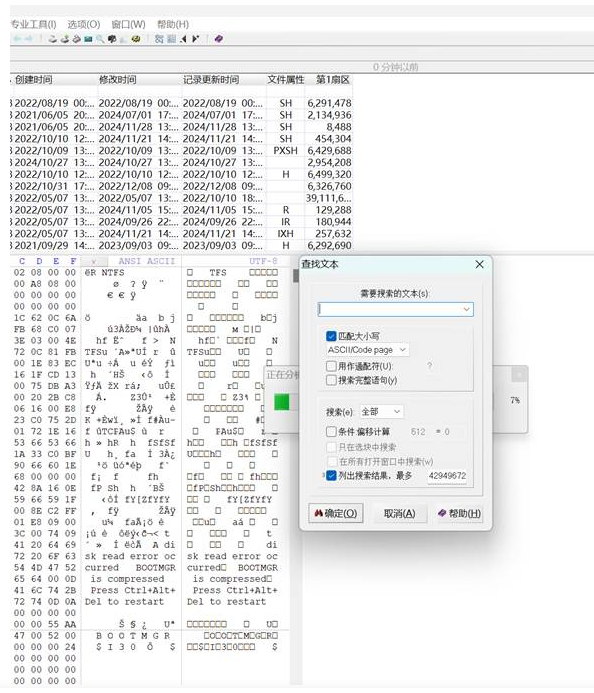Open the 窗口(W) menu
Image resolution: width=594 pixels, height=693 pixels.
(129, 24)
